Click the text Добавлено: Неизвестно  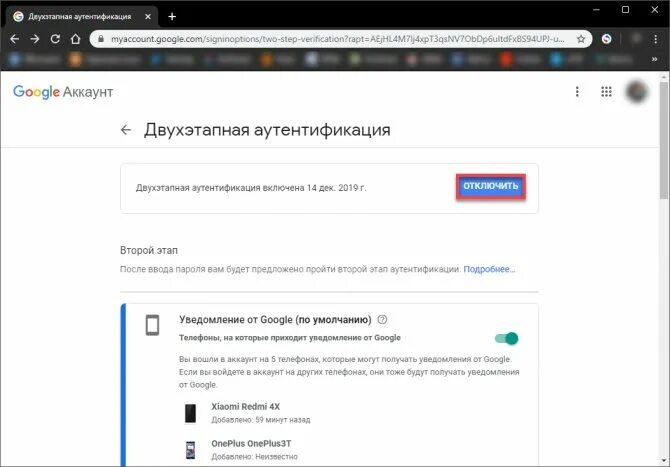(x=255, y=457)
